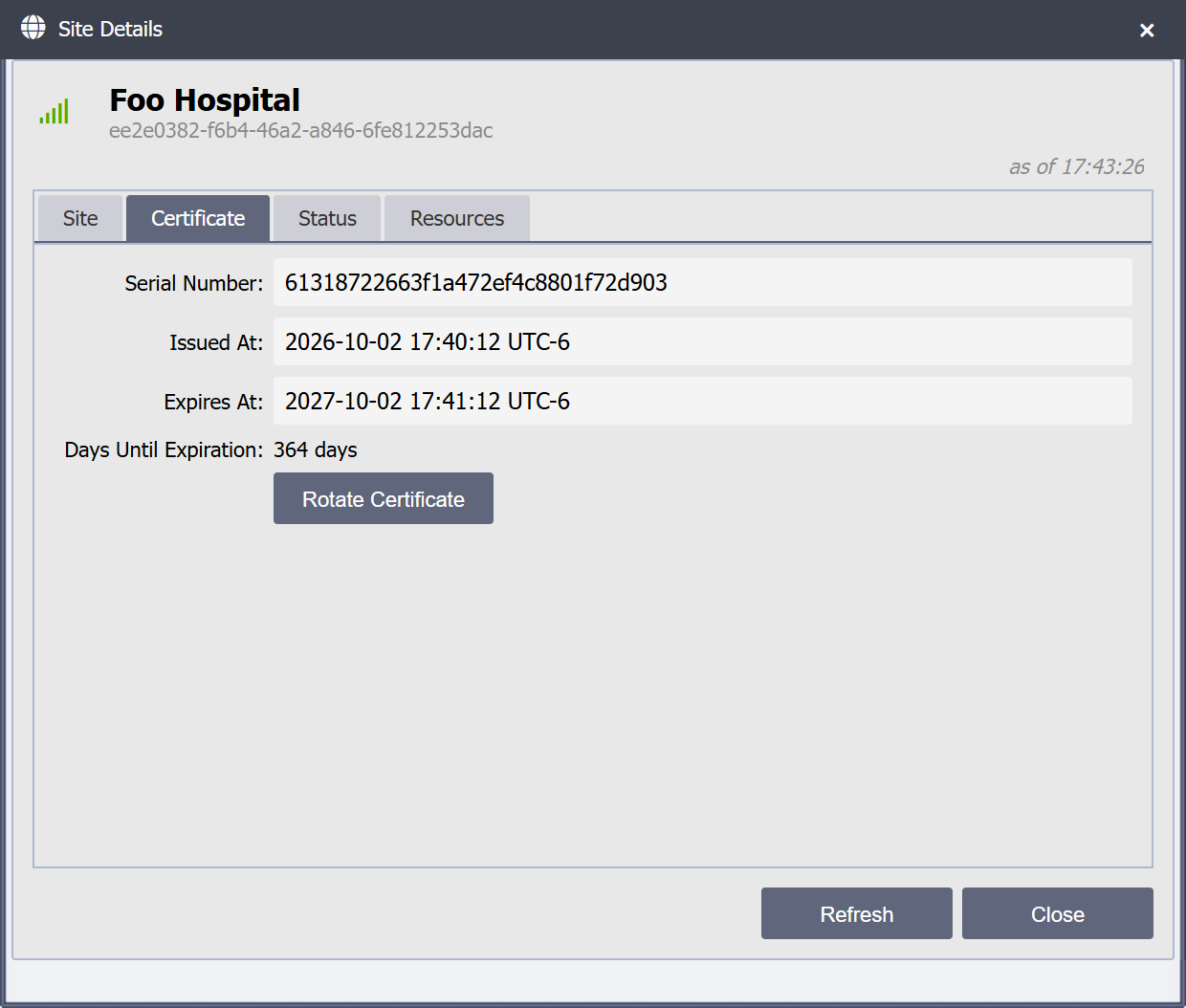
Task: Click the Expires At date field
Action: coord(703,401)
